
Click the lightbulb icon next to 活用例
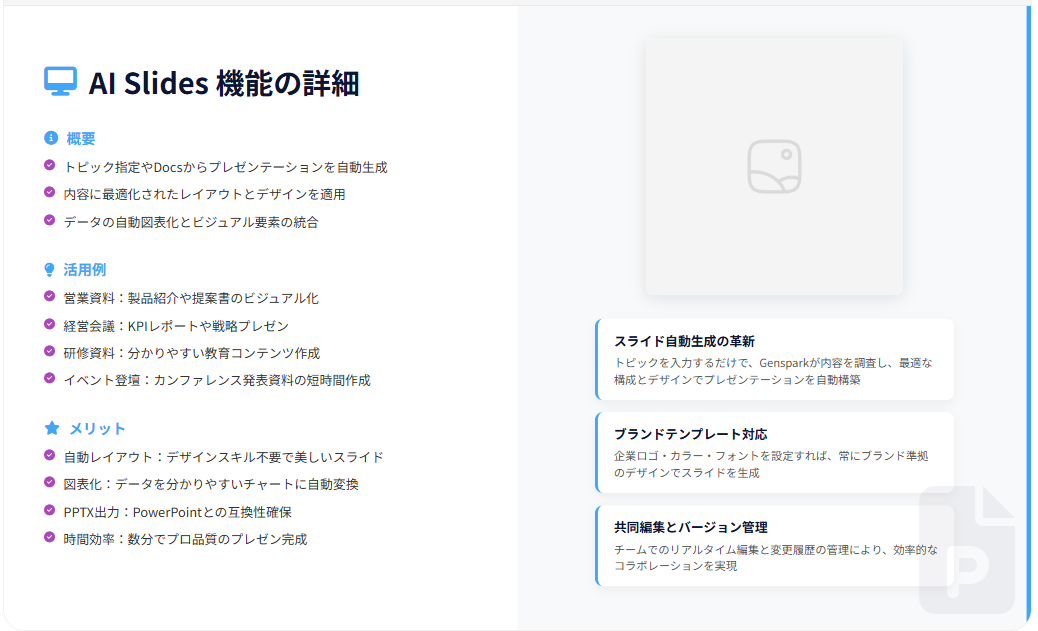(51, 269)
